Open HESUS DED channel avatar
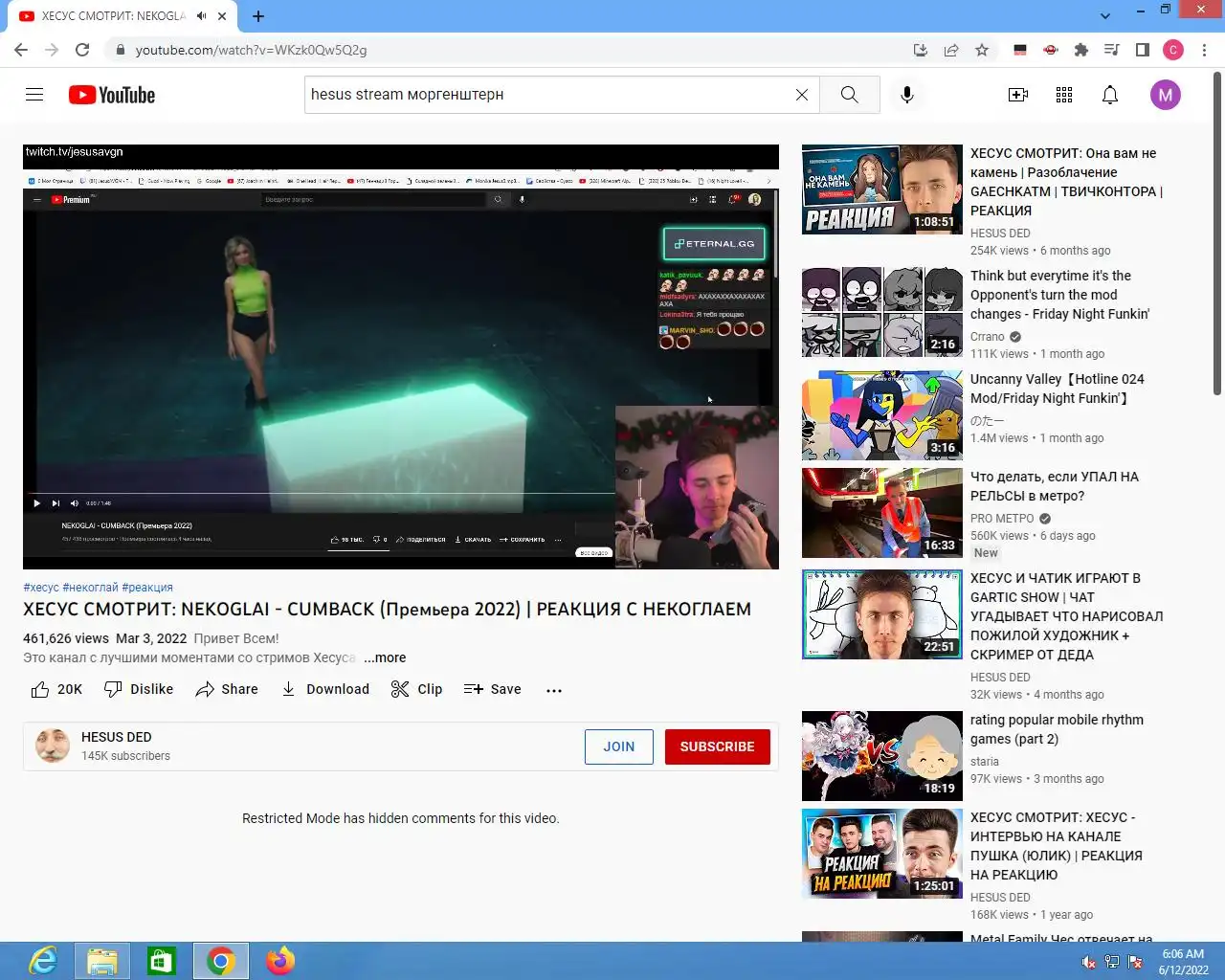Screen dimensions: 1225x980 click(x=53, y=746)
